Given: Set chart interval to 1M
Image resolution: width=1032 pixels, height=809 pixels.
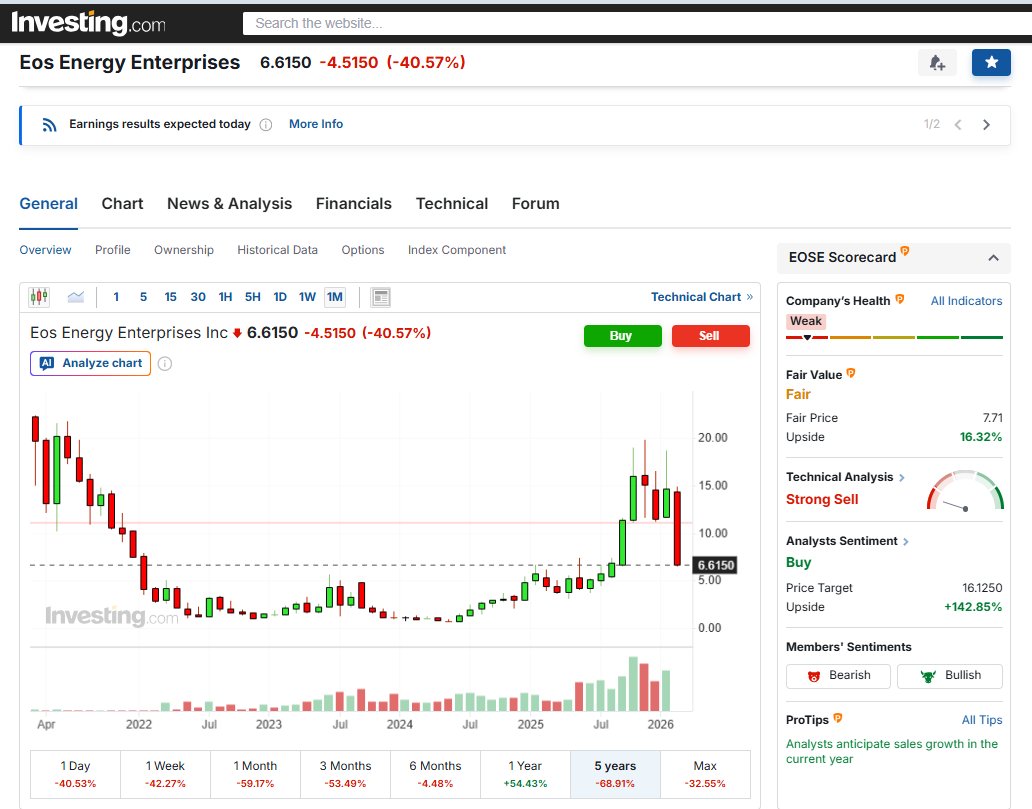Looking at the screenshot, I should pos(334,297).
